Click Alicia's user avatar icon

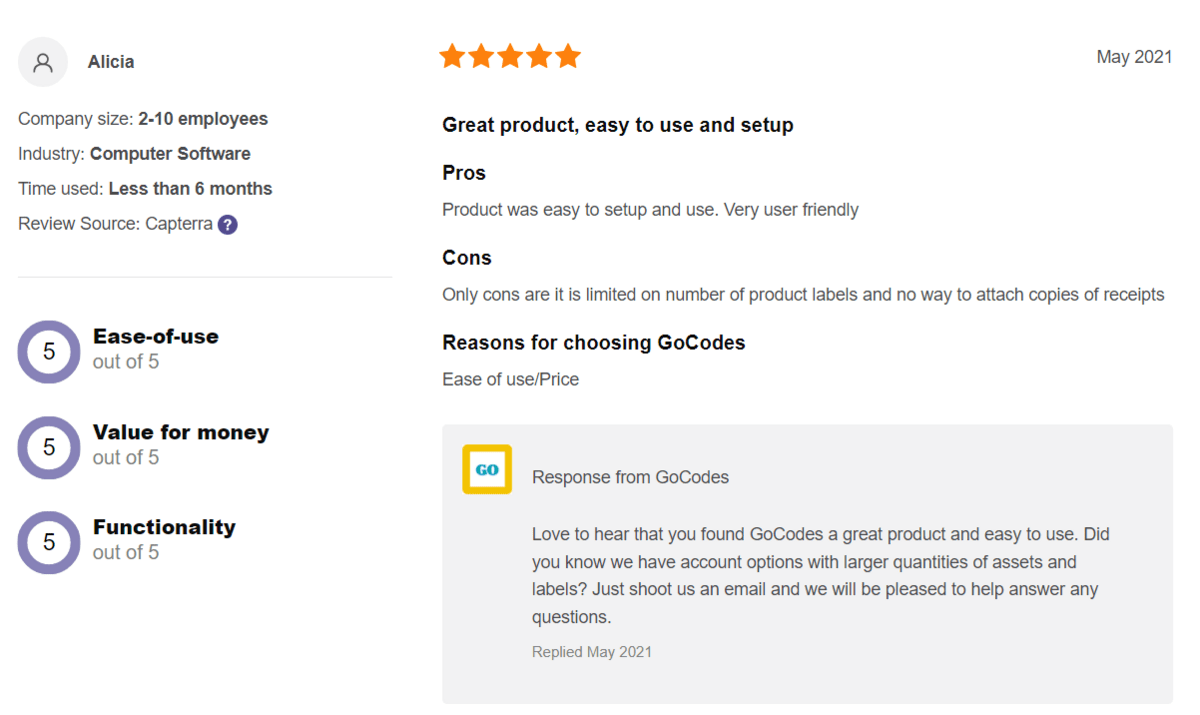(43, 62)
